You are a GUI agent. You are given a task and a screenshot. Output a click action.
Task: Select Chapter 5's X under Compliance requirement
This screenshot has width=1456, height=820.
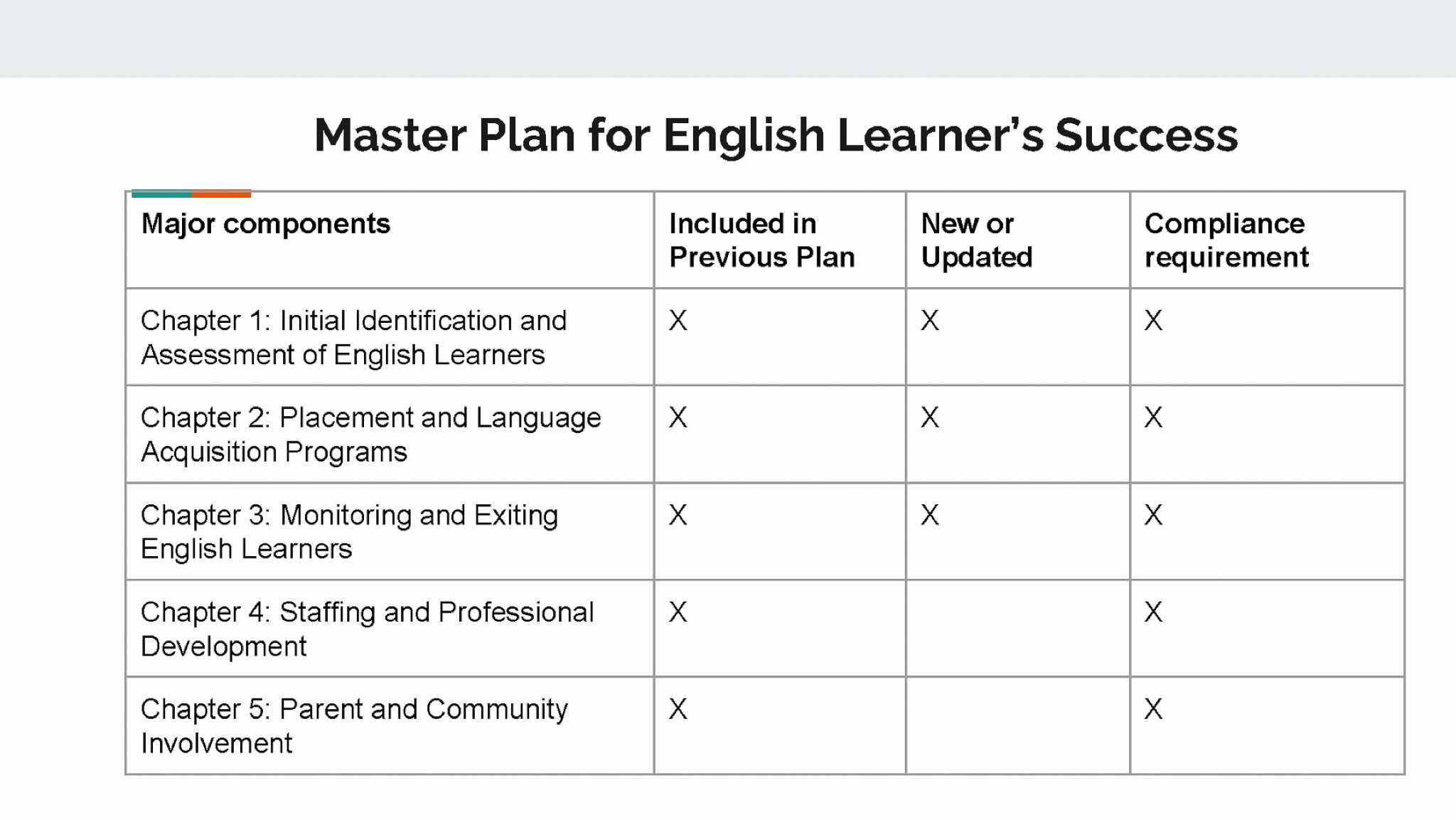tap(1153, 709)
